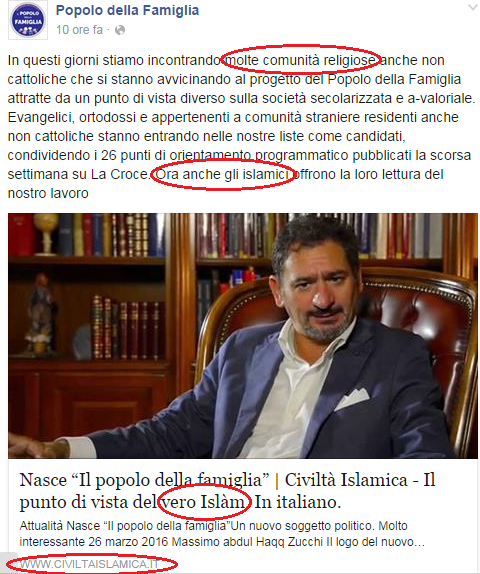This screenshot has height=574, width=480.
Task: Open the linked article preview image
Action: point(243,336)
